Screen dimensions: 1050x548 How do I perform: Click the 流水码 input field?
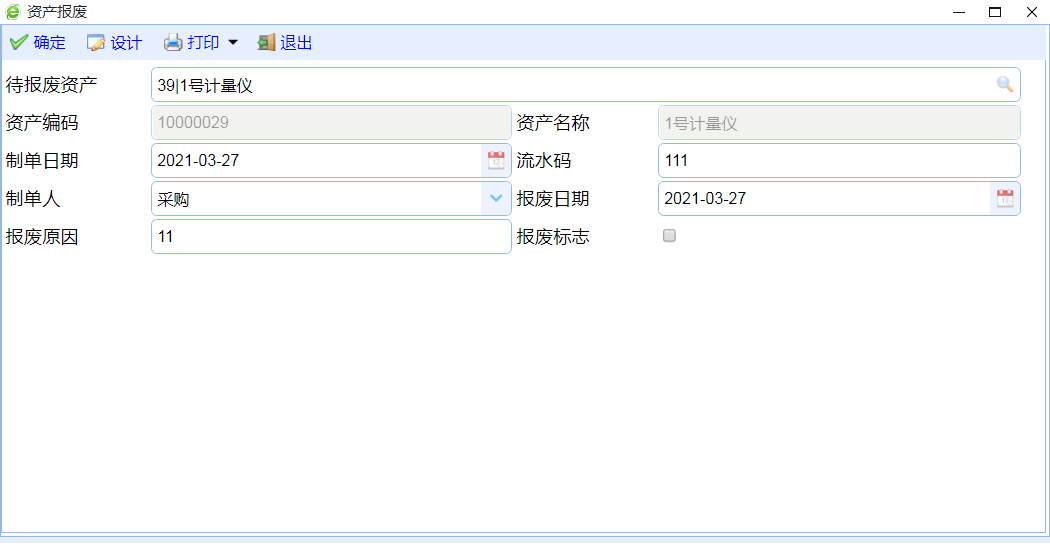coord(838,161)
